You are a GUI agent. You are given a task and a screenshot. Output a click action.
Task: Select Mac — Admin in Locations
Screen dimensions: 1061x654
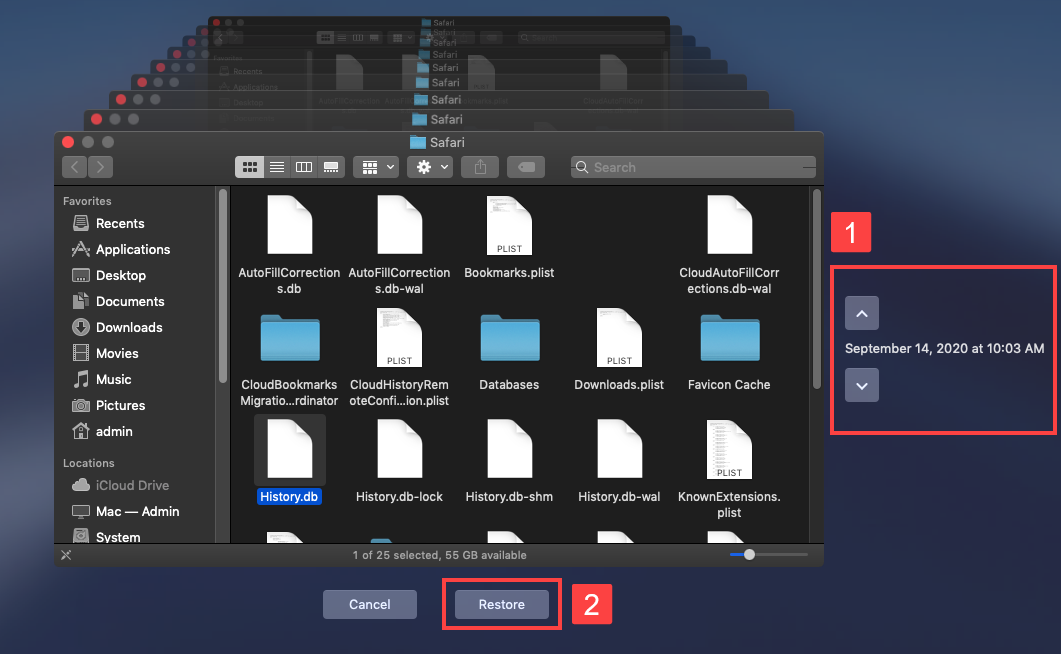tap(125, 511)
